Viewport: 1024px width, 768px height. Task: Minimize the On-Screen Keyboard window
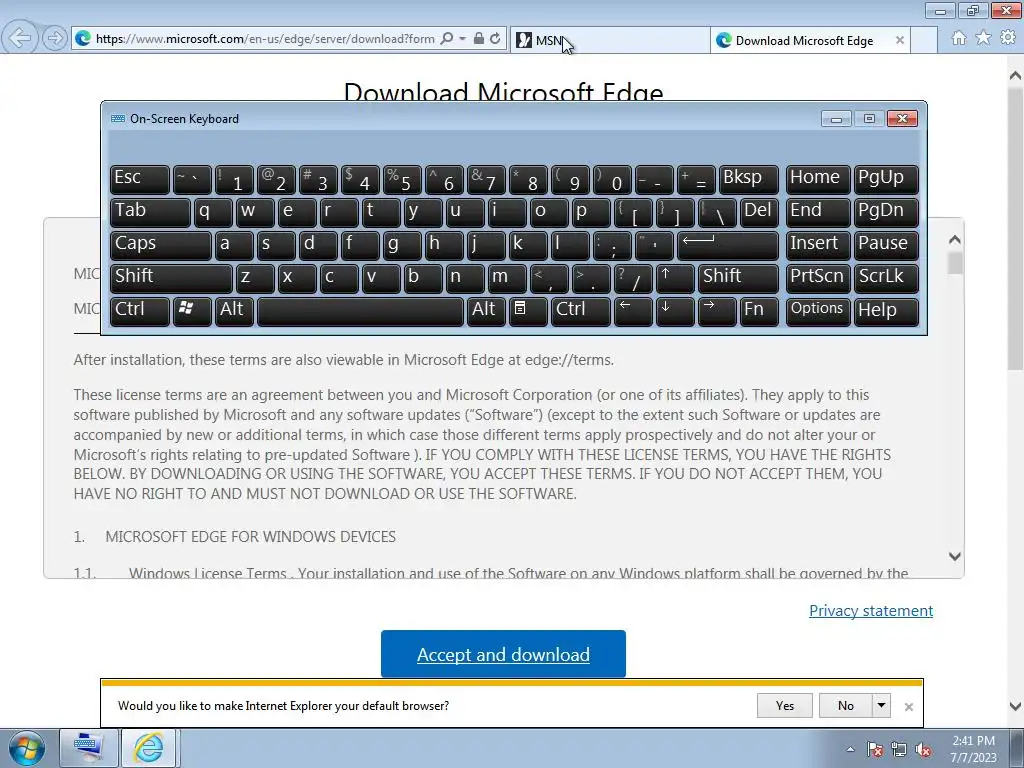[836, 118]
